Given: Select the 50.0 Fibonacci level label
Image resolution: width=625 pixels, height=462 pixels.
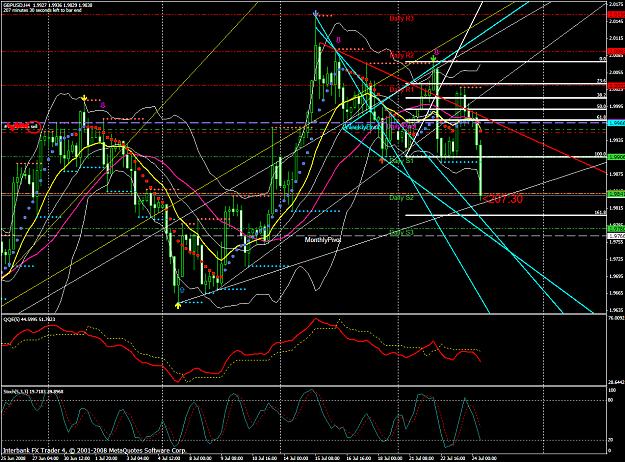Looking at the screenshot, I should [x=601, y=106].
